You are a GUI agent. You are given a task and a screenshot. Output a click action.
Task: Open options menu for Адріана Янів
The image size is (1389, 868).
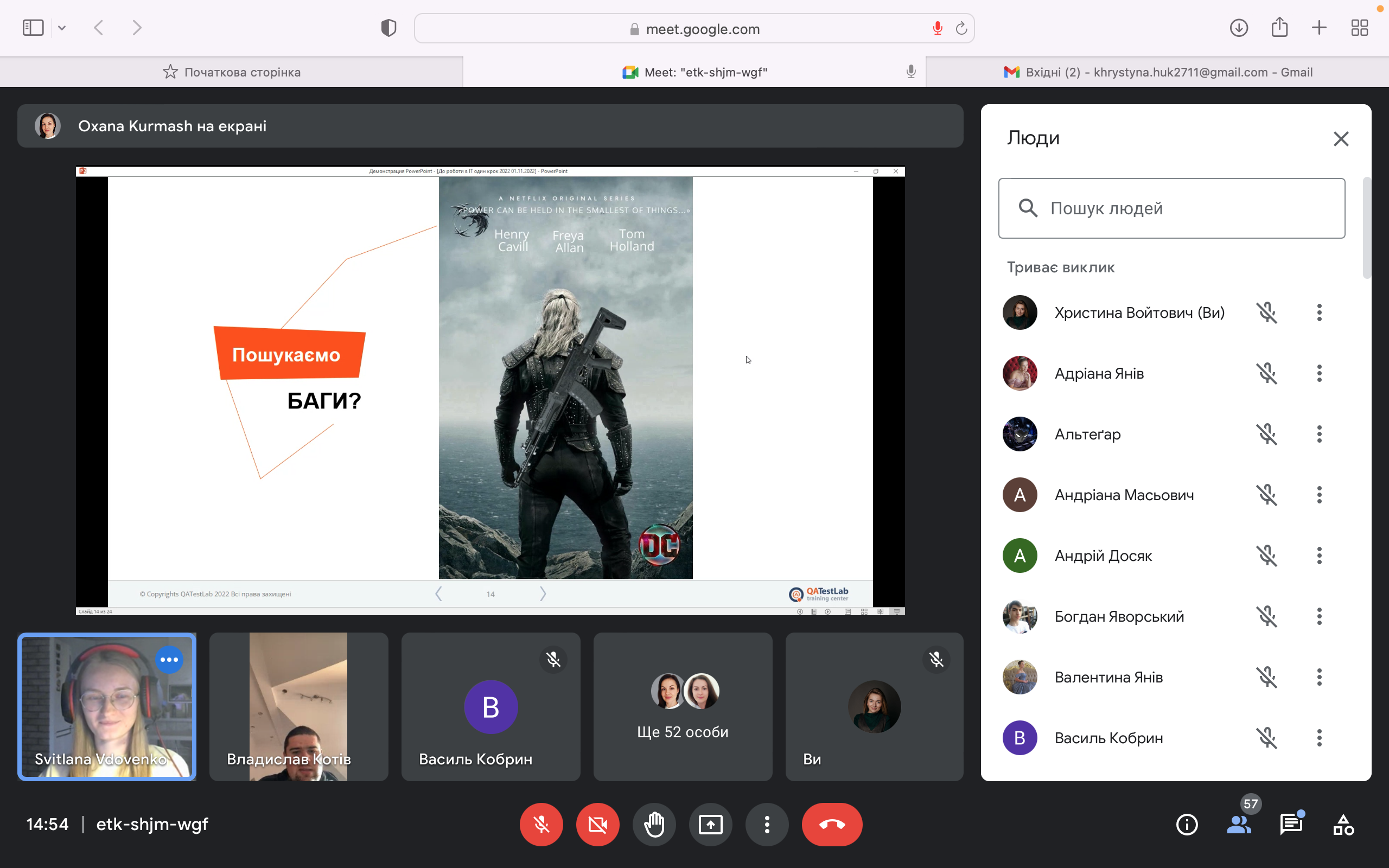1319,373
